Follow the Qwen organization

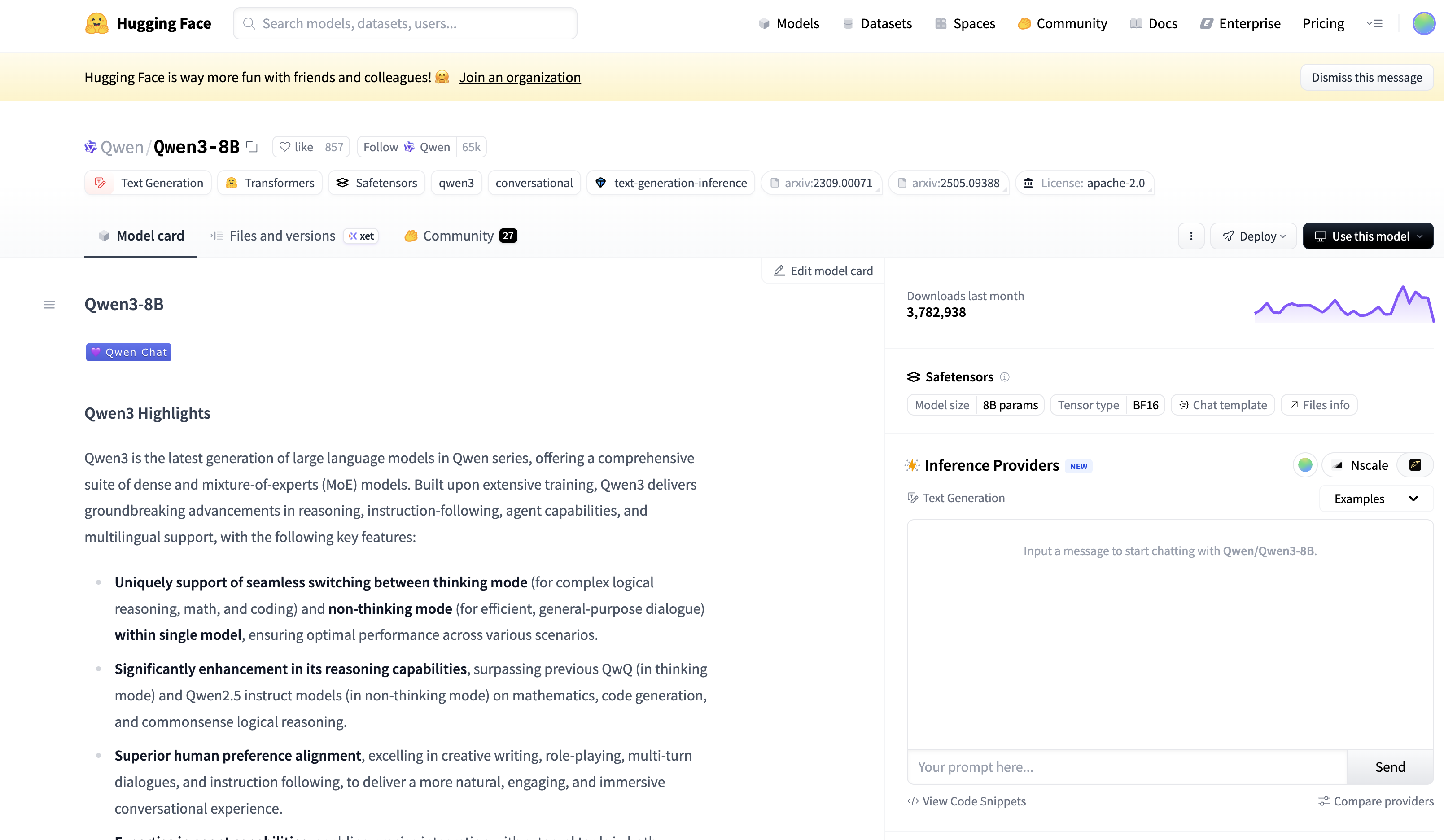[407, 147]
